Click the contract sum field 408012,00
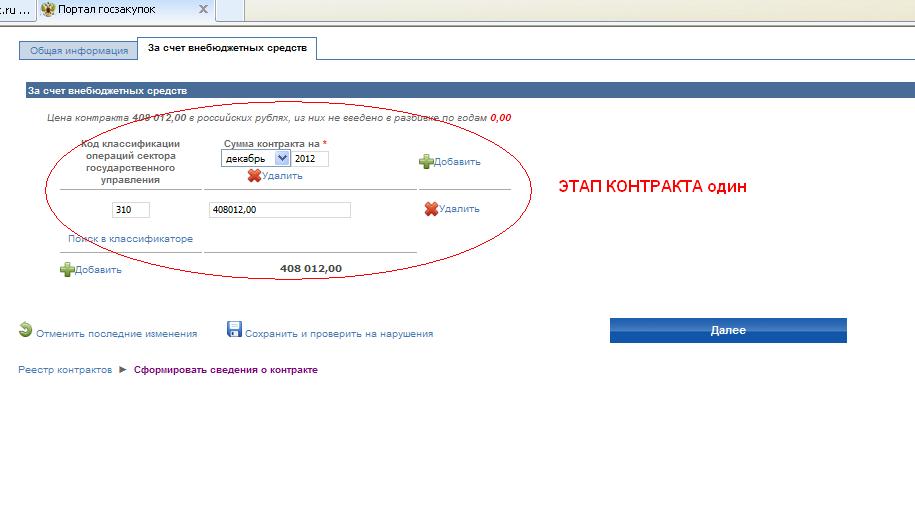 279,210
